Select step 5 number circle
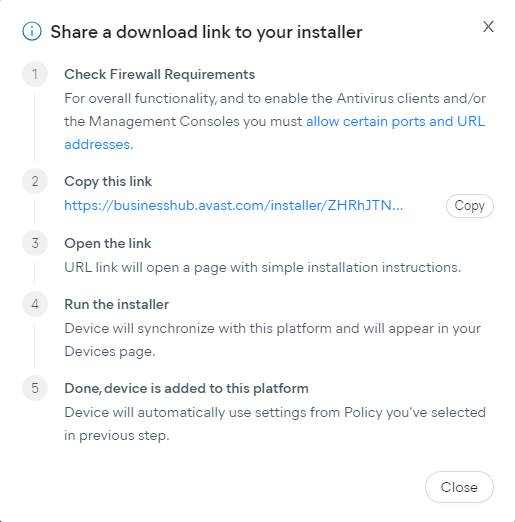The width and height of the screenshot is (515, 522). tap(35, 388)
